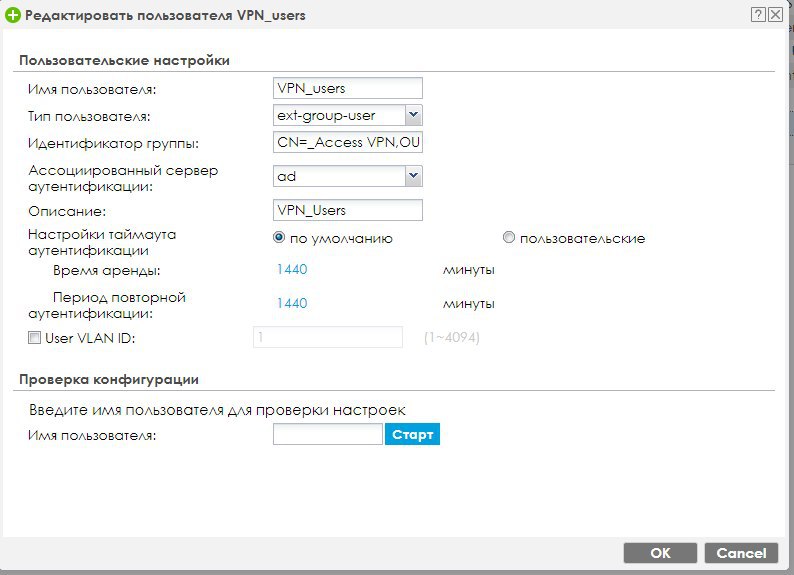Click the lease time value 1440
Screen dimensions: 794x575
[291, 270]
